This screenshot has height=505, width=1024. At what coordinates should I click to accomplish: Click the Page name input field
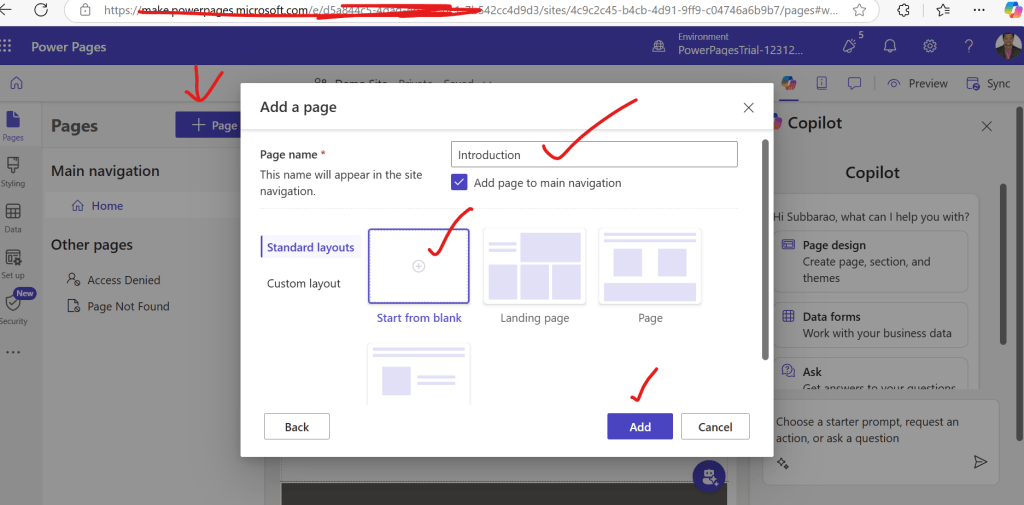coord(594,154)
